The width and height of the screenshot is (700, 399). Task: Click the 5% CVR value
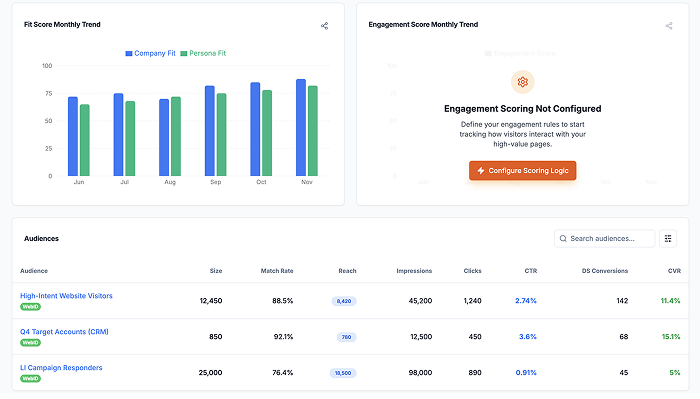point(675,373)
